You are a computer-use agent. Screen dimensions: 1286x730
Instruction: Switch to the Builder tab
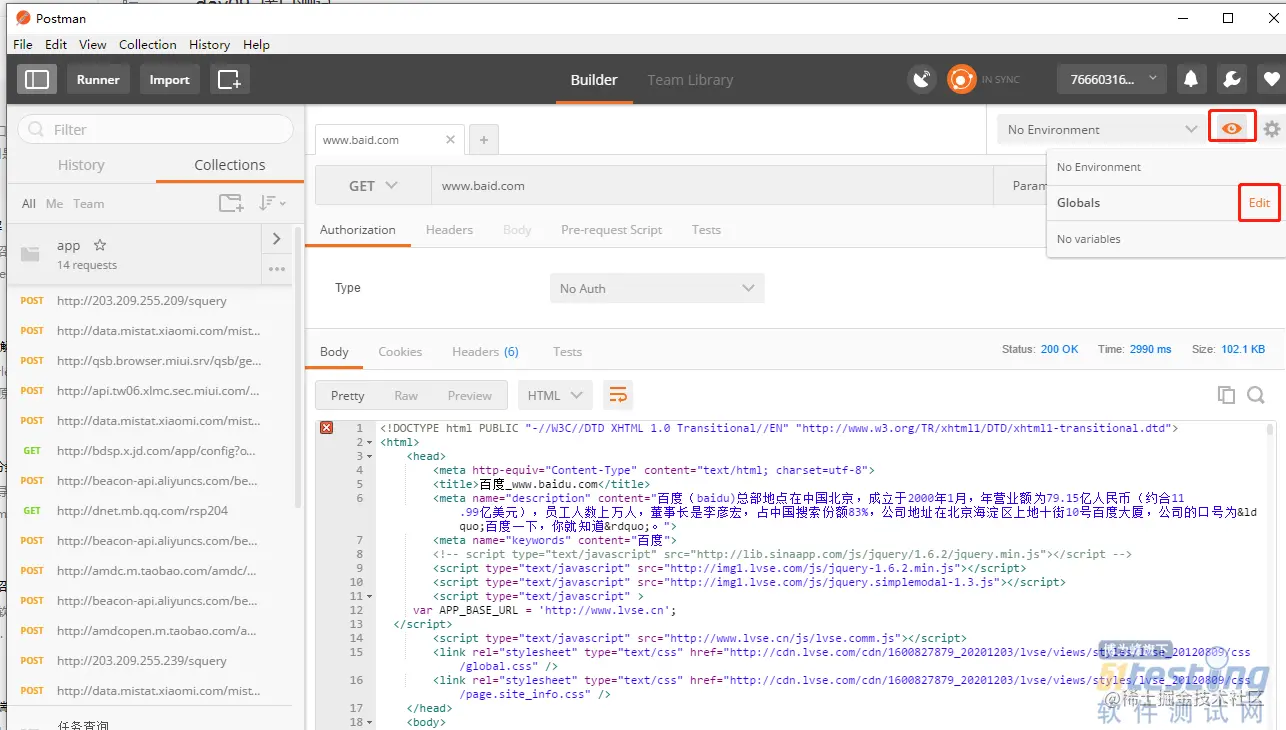[x=594, y=80]
